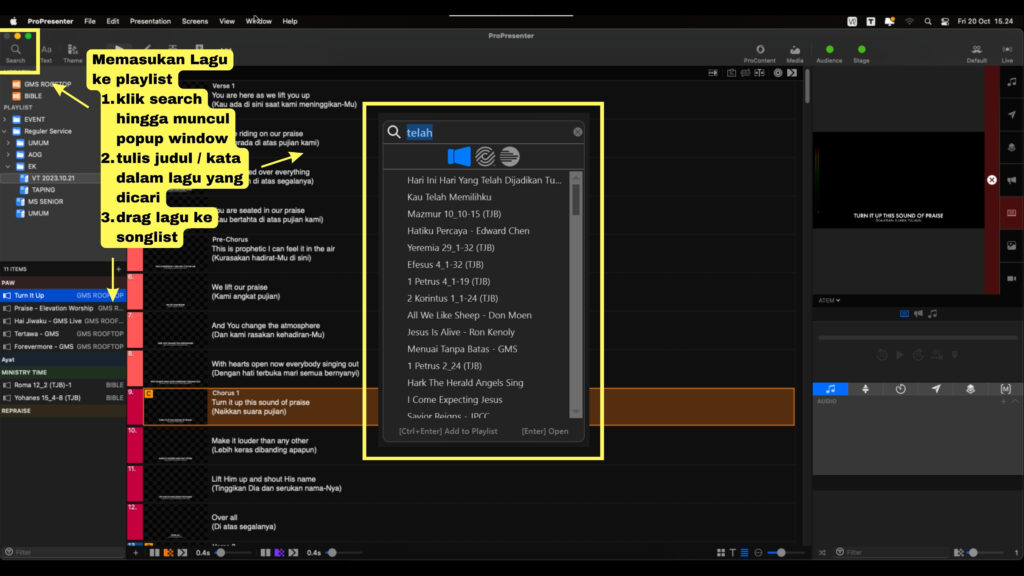
Task: Toggle the blue slide layer under preview
Action: [x=904, y=313]
